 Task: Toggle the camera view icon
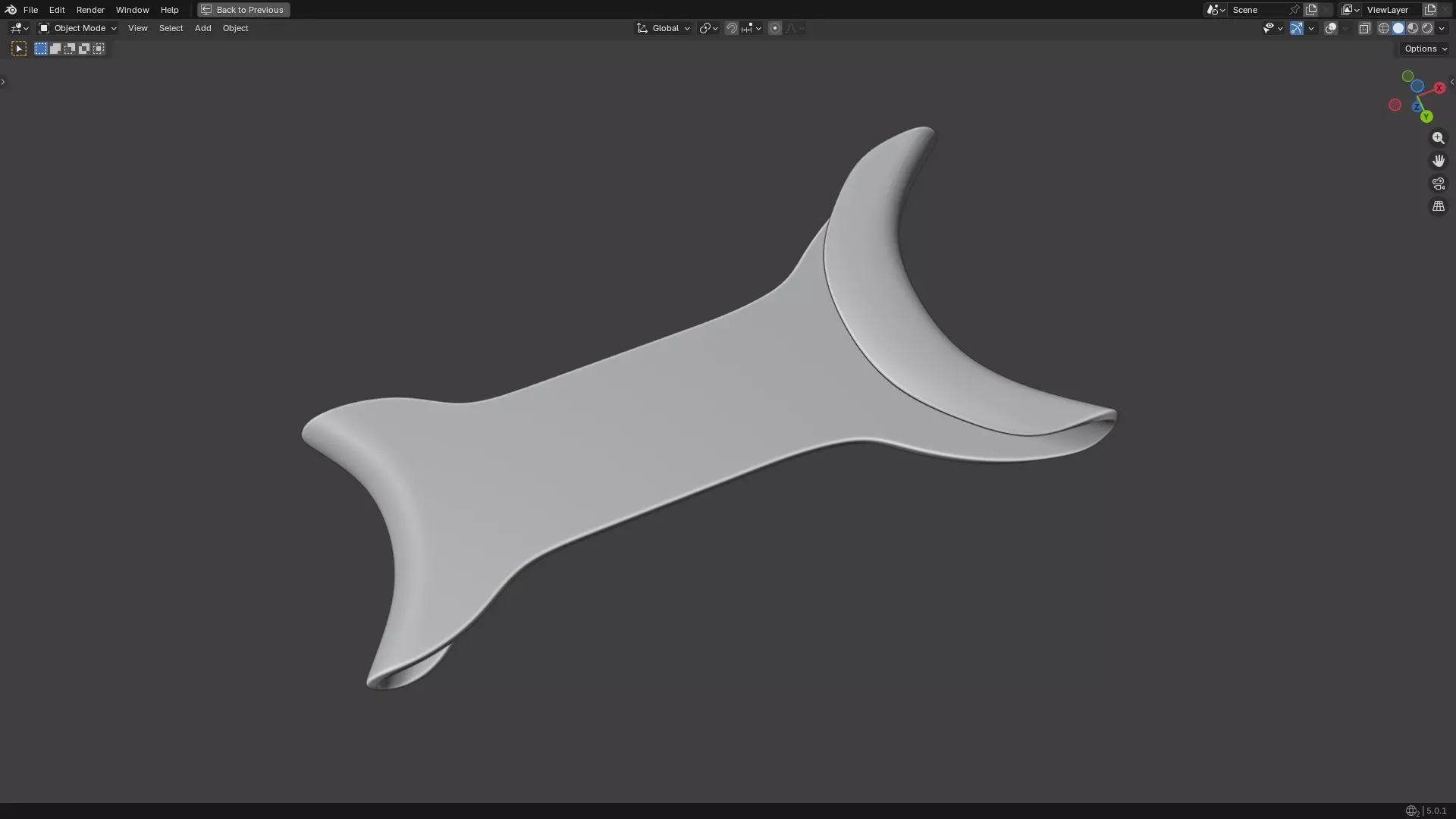click(x=1438, y=184)
